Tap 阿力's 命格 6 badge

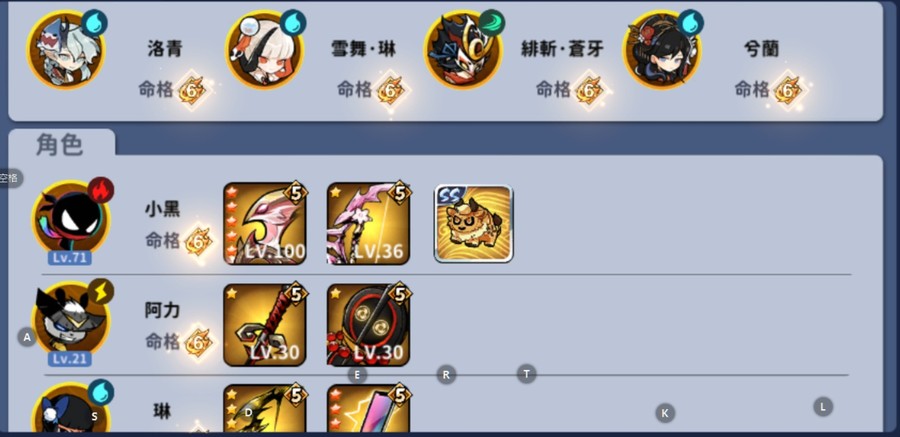coord(199,342)
